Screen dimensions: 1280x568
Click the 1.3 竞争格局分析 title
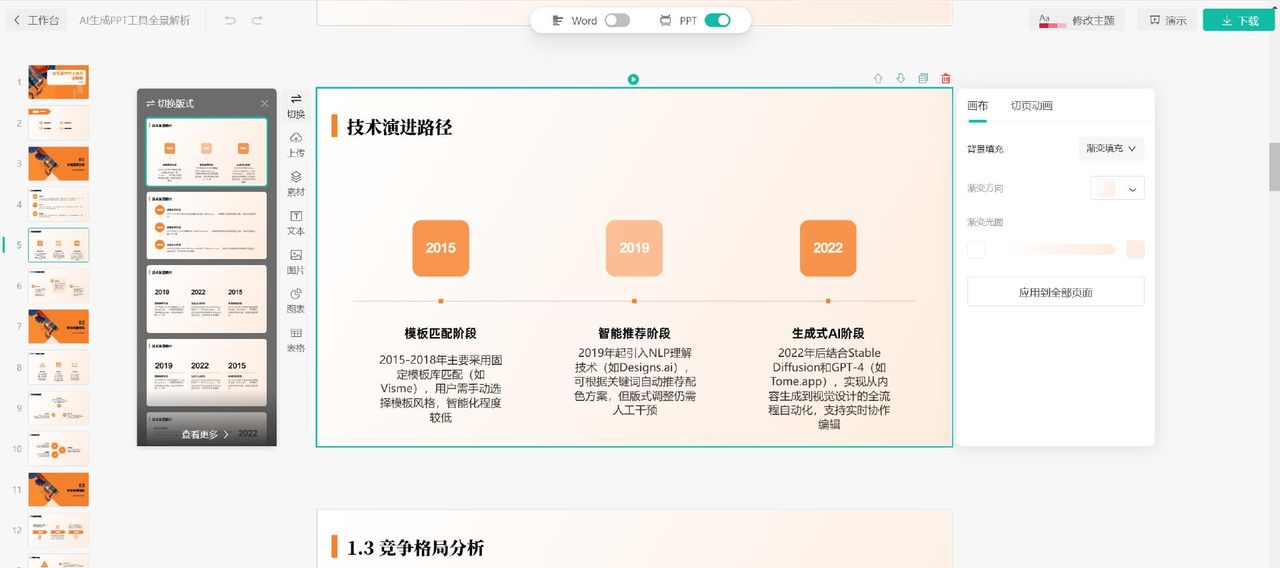[x=415, y=547]
